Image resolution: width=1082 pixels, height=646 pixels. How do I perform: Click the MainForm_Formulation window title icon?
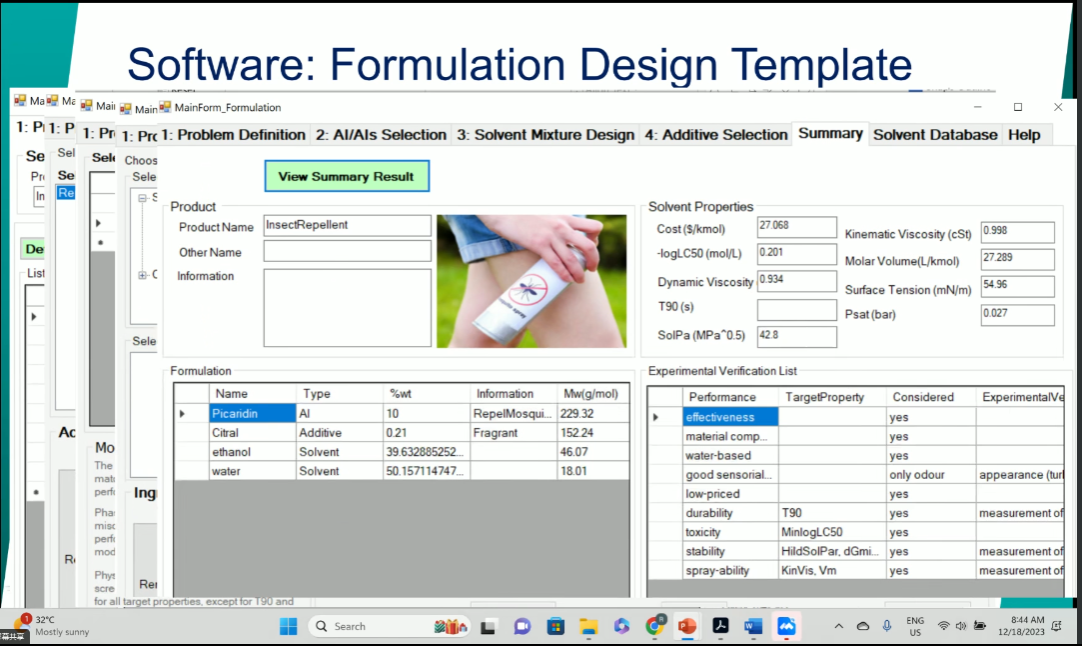point(165,108)
